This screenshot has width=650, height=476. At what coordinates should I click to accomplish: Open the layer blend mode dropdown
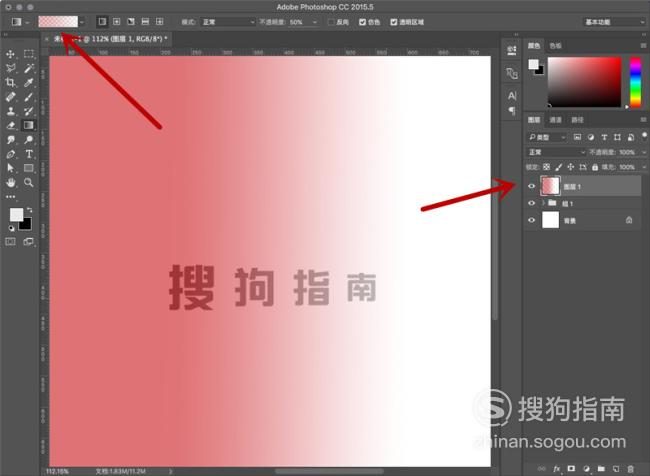(556, 152)
